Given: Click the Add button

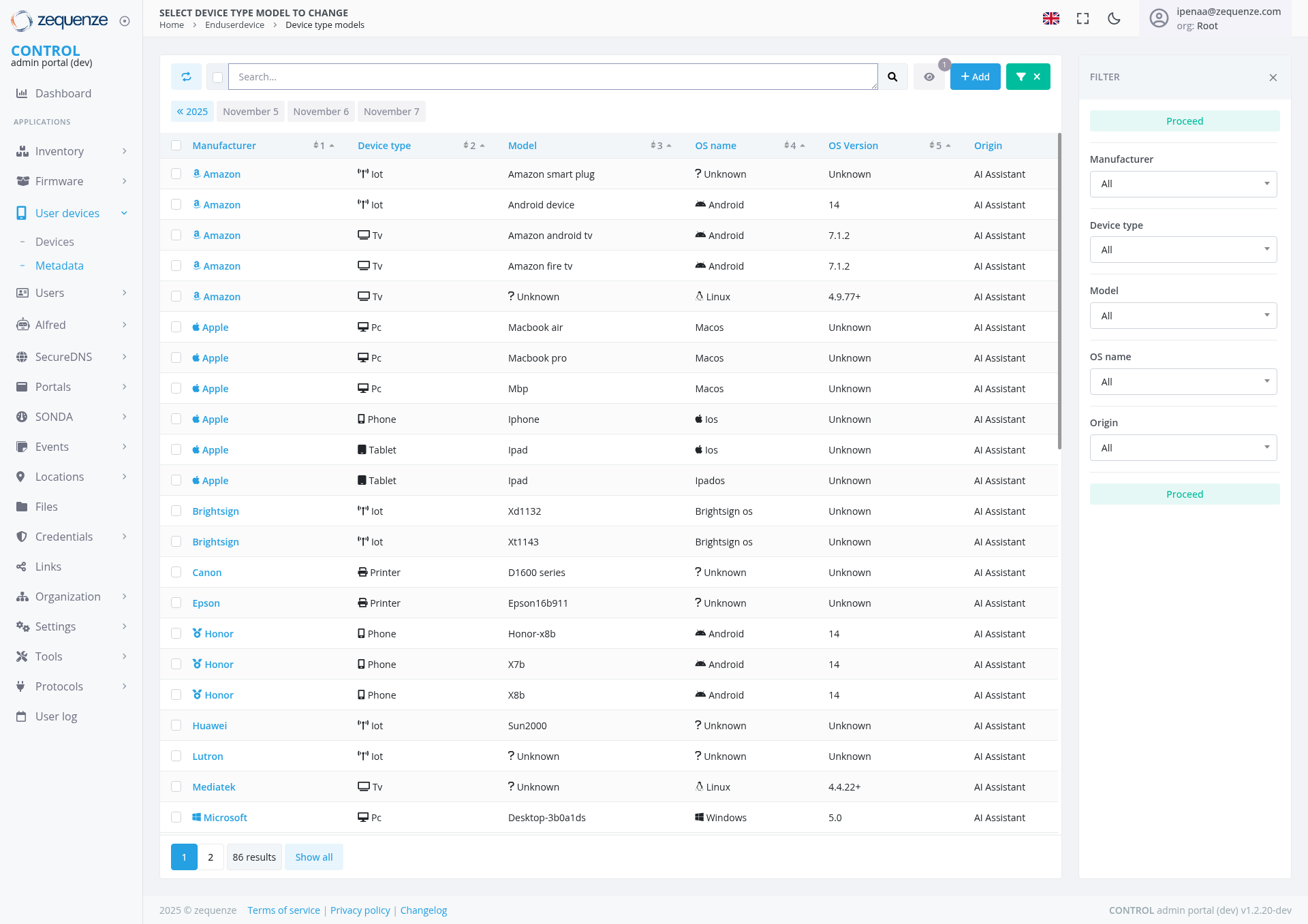Looking at the screenshot, I should [976, 77].
